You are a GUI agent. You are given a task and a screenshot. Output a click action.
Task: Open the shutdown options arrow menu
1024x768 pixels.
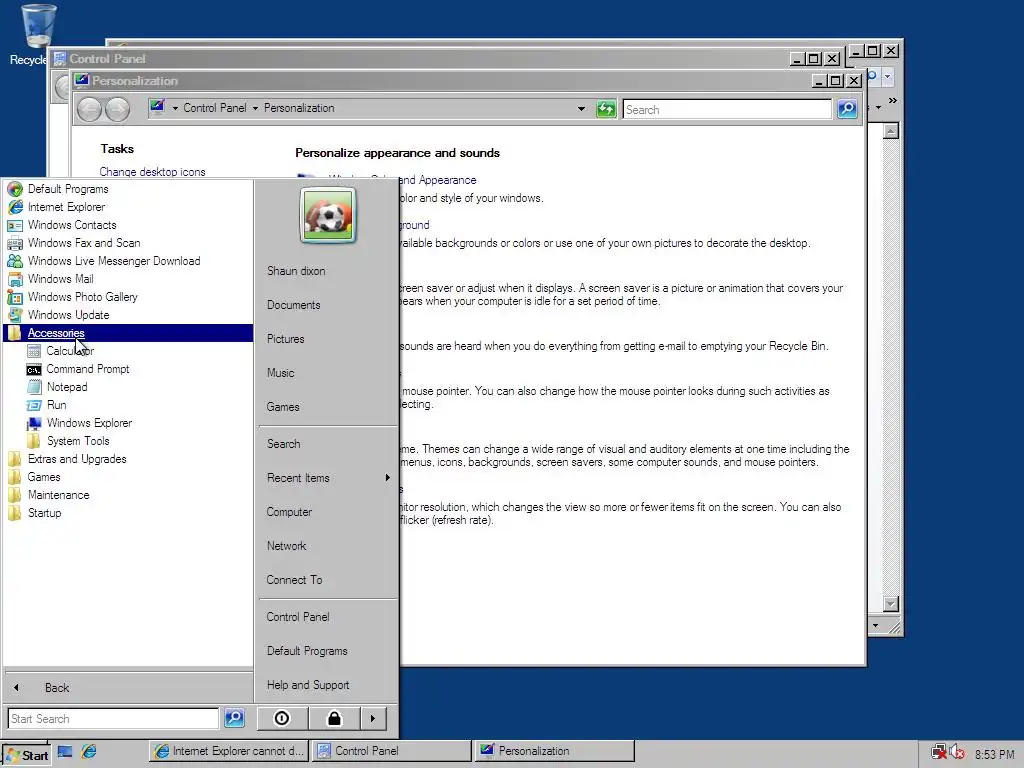click(373, 718)
